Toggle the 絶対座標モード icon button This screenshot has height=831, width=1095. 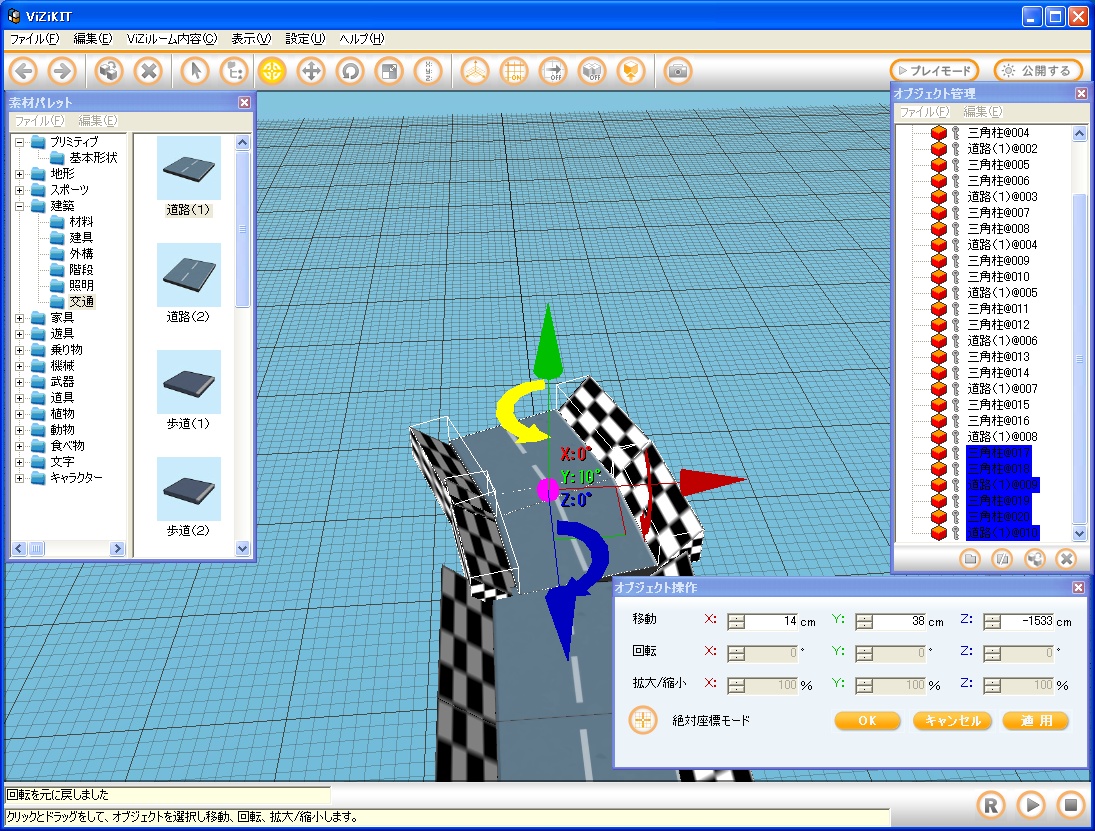pos(643,720)
